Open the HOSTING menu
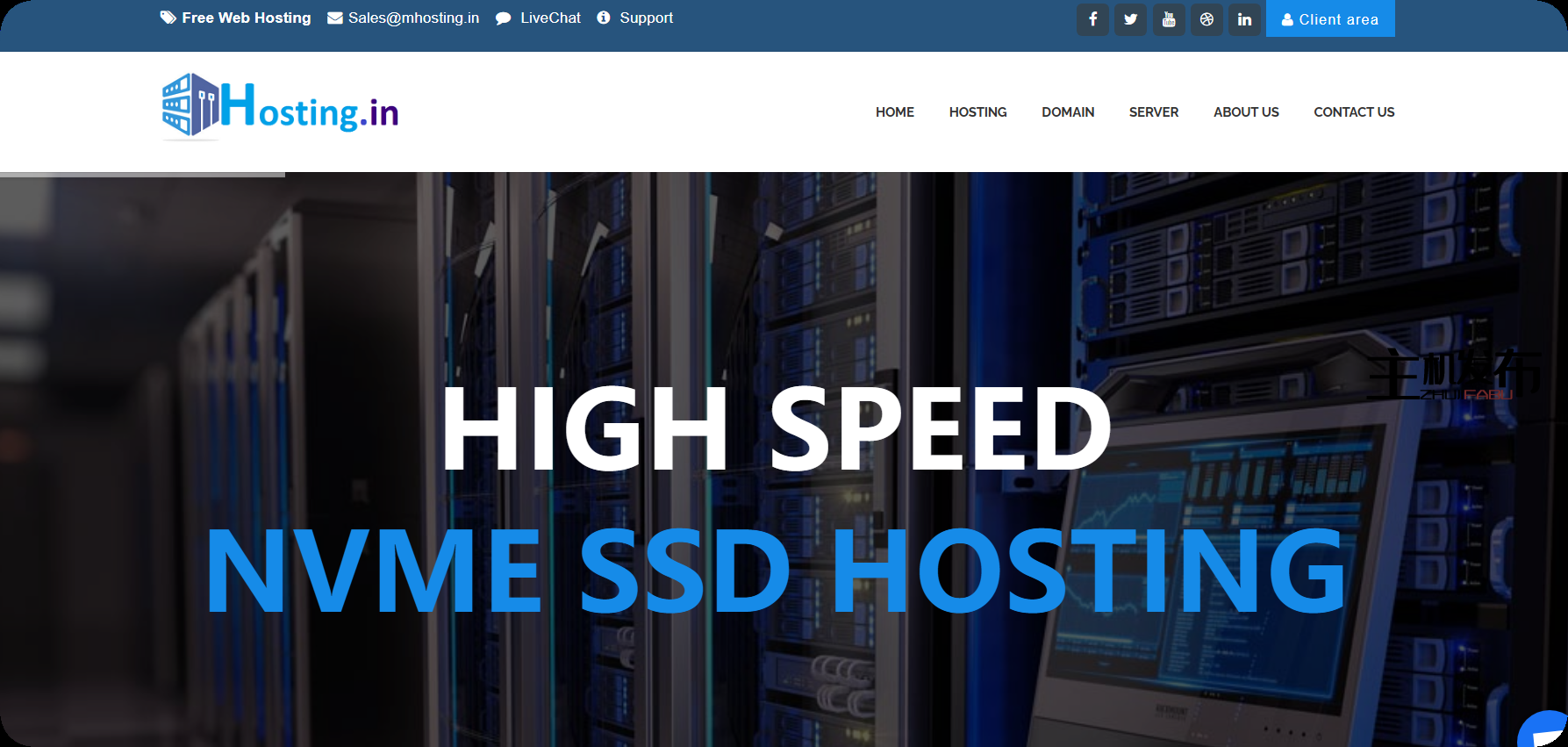Viewport: 1568px width, 747px height. 977,112
